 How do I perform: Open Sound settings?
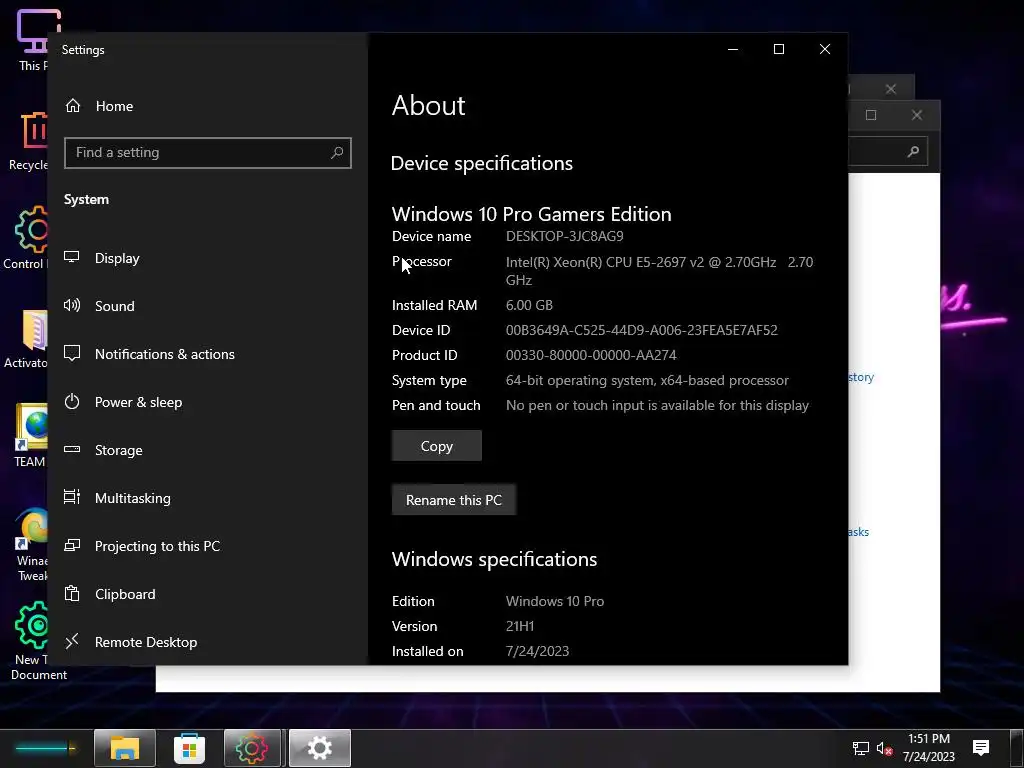tap(208, 306)
